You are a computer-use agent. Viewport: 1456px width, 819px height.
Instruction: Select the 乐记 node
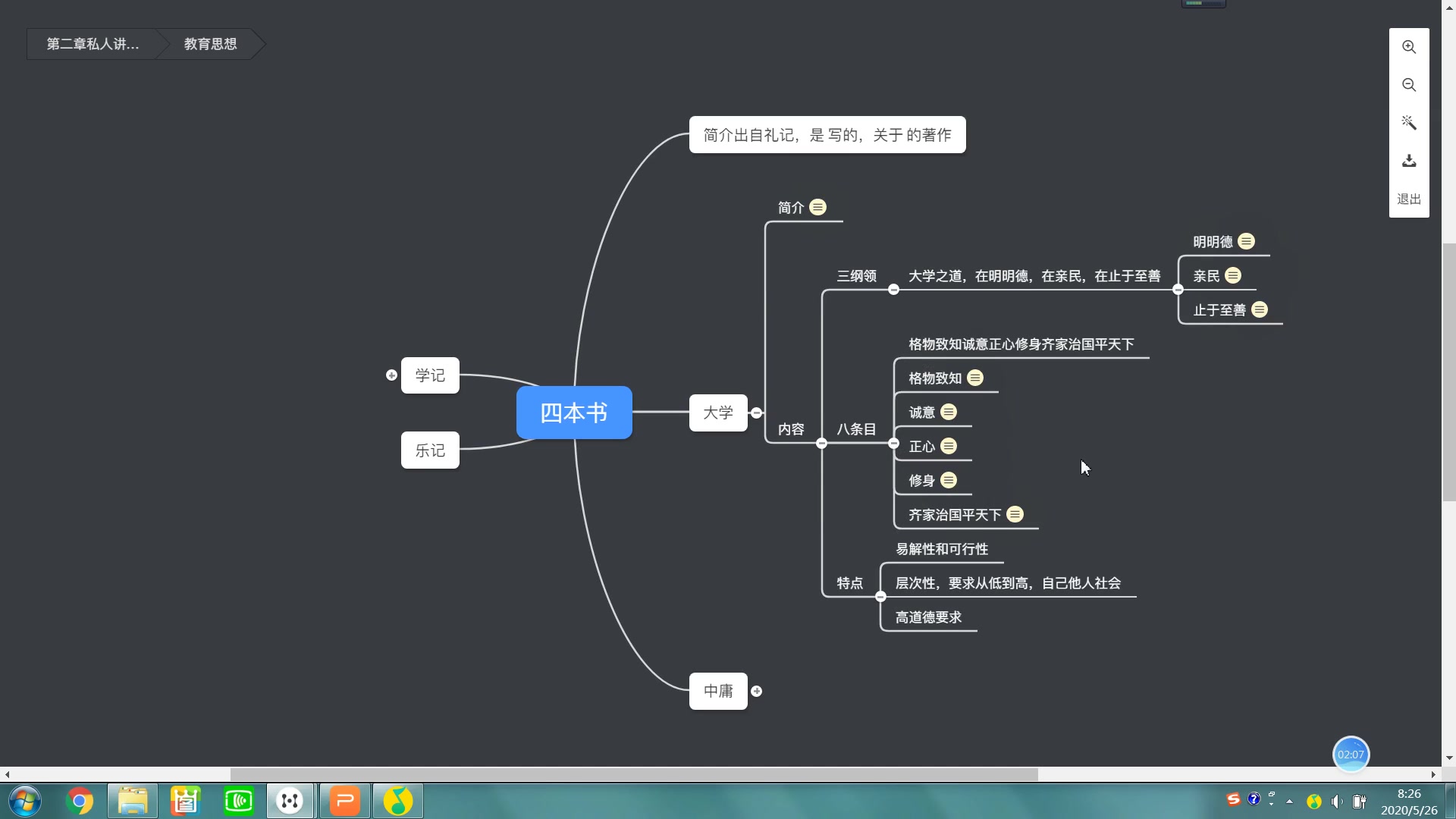pyautogui.click(x=430, y=450)
